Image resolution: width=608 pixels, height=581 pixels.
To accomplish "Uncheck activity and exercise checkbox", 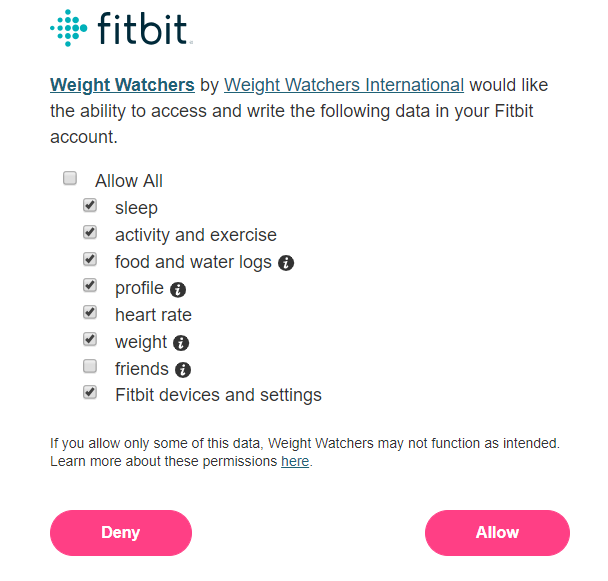I will point(90,233).
